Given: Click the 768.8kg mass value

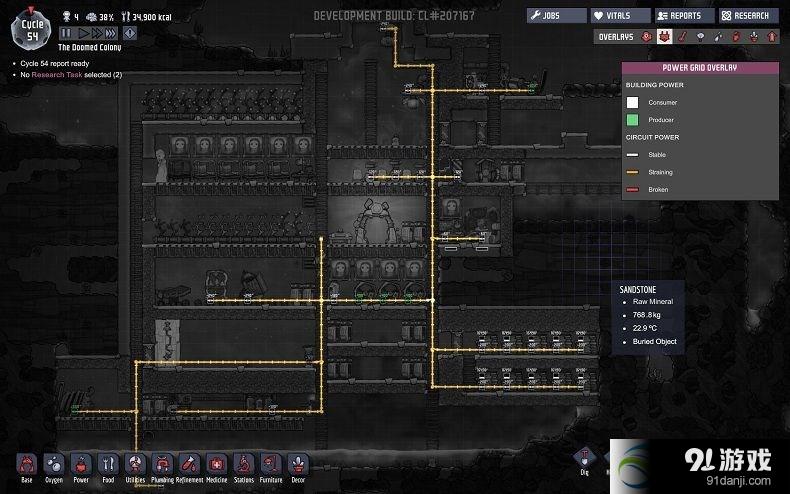Looking at the screenshot, I should coord(646,315).
